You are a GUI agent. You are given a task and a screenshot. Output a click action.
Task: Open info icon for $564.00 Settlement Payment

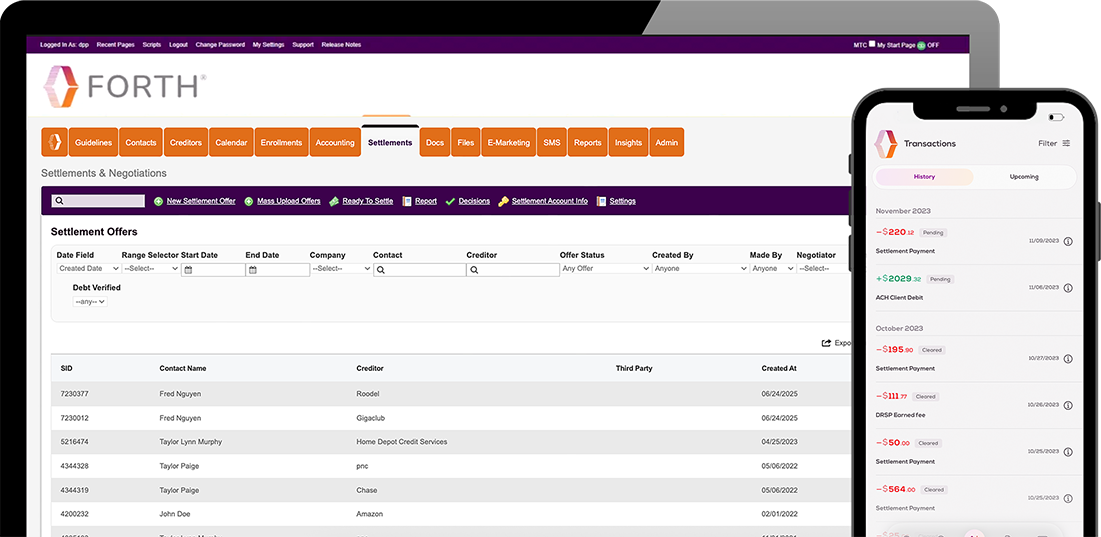1068,498
